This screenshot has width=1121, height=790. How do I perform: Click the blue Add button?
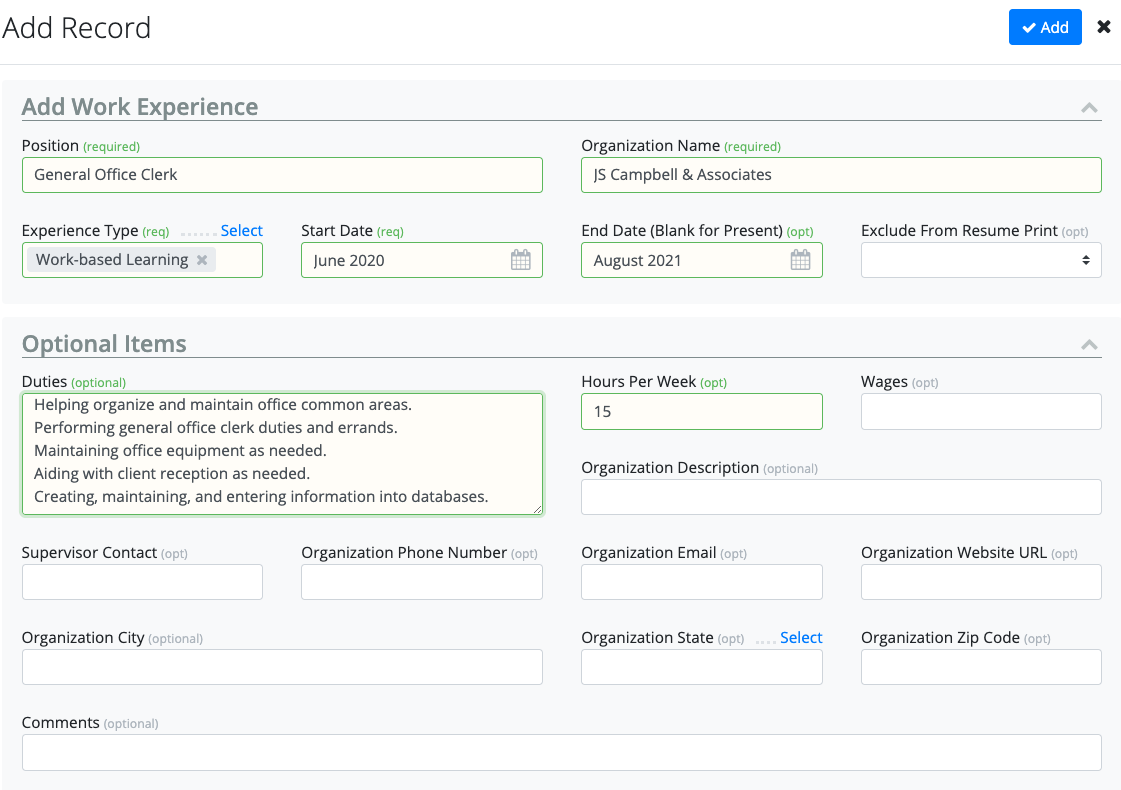pos(1045,27)
